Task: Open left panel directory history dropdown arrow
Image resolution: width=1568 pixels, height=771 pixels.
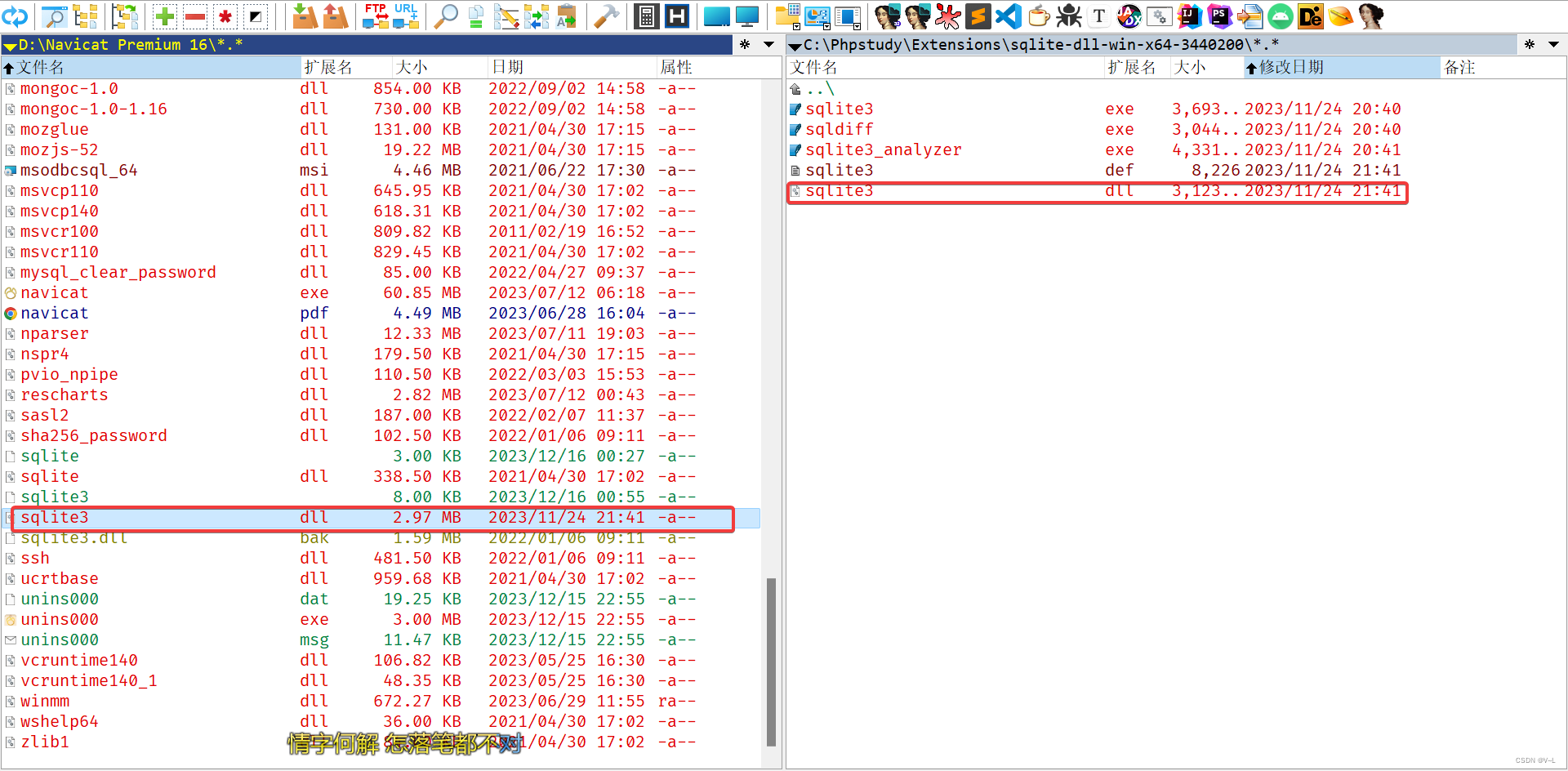Action: 768,44
